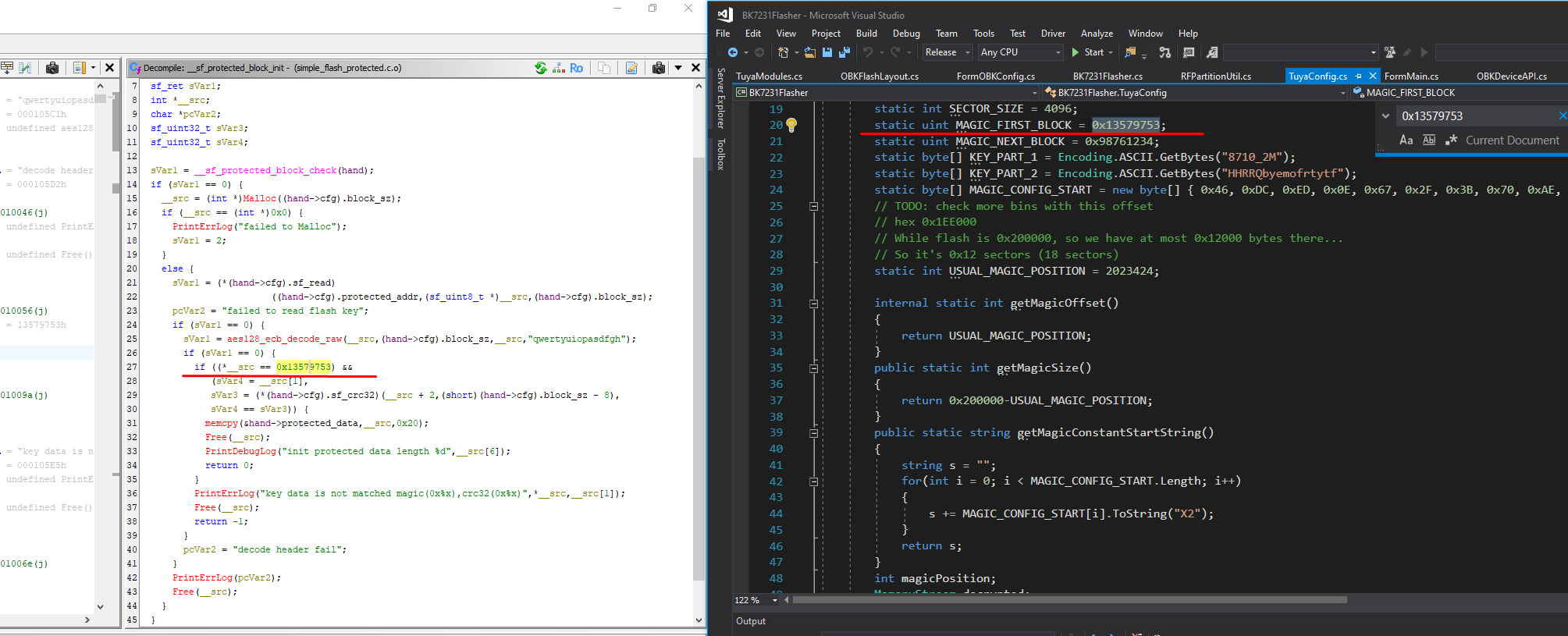
Task: Open the Release configuration dropdown
Action: 947,52
